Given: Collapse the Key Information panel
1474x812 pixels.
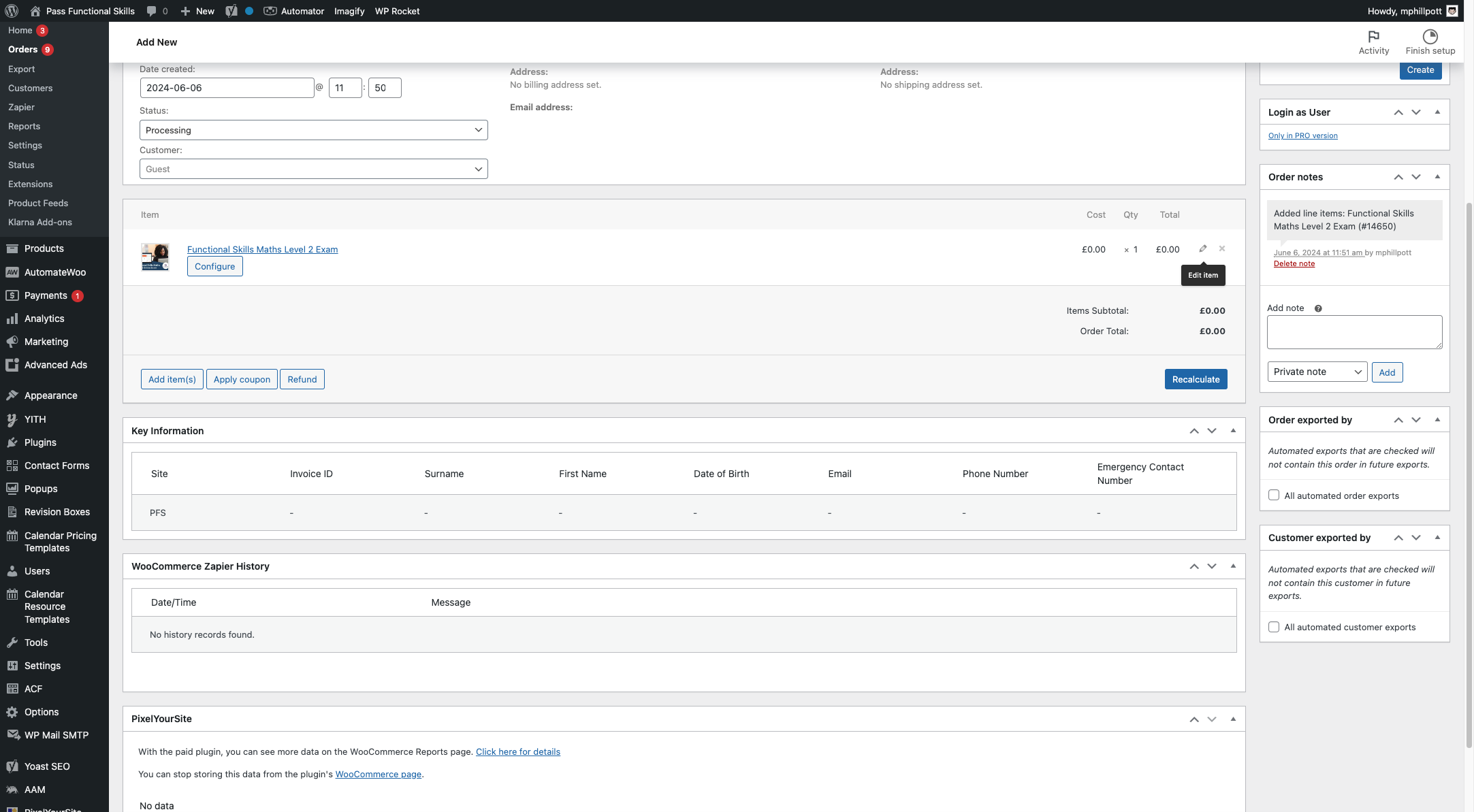Looking at the screenshot, I should (1233, 431).
